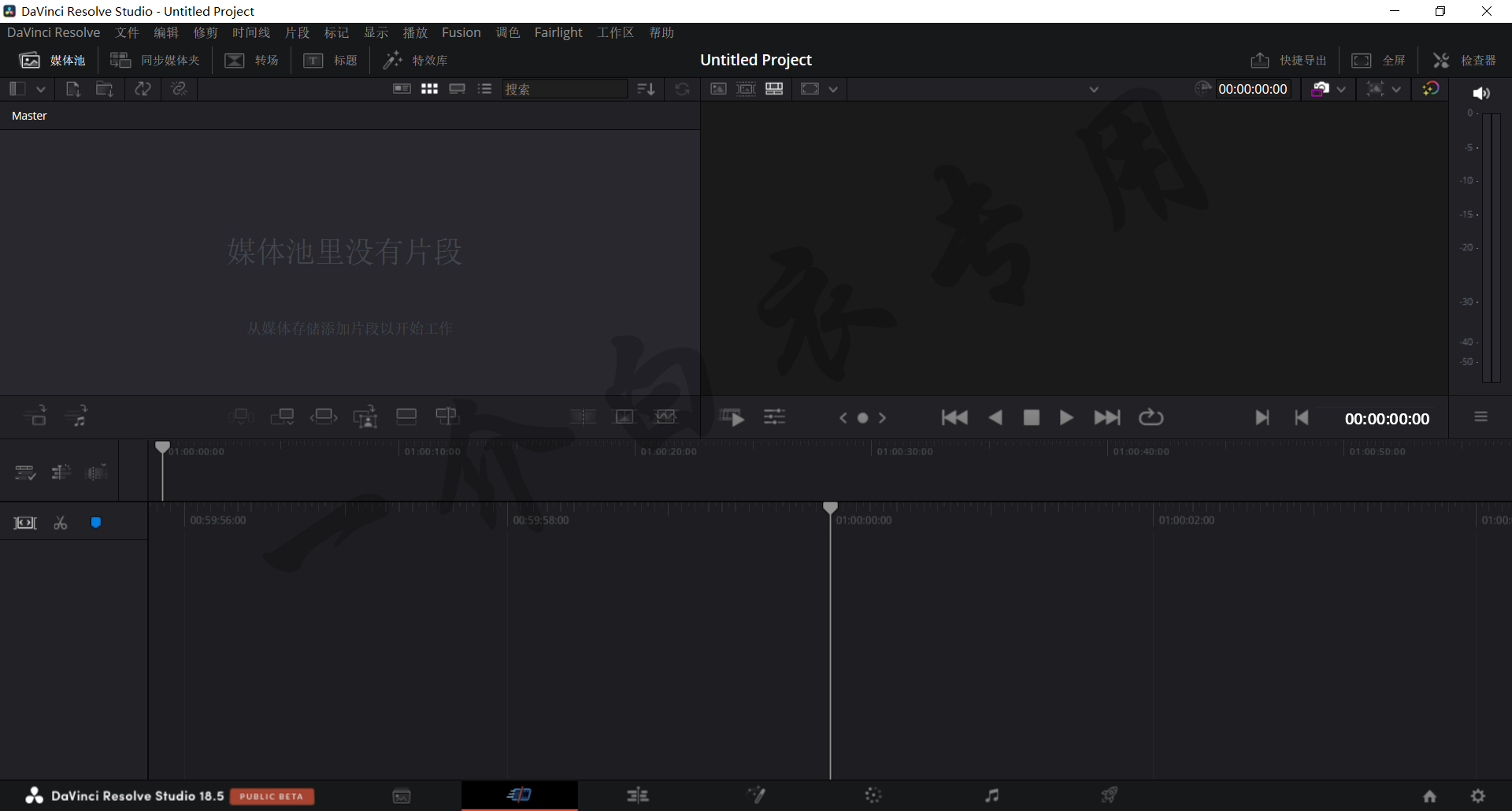This screenshot has width=1512, height=811.
Task: Open the project settings gear
Action: [x=1478, y=796]
